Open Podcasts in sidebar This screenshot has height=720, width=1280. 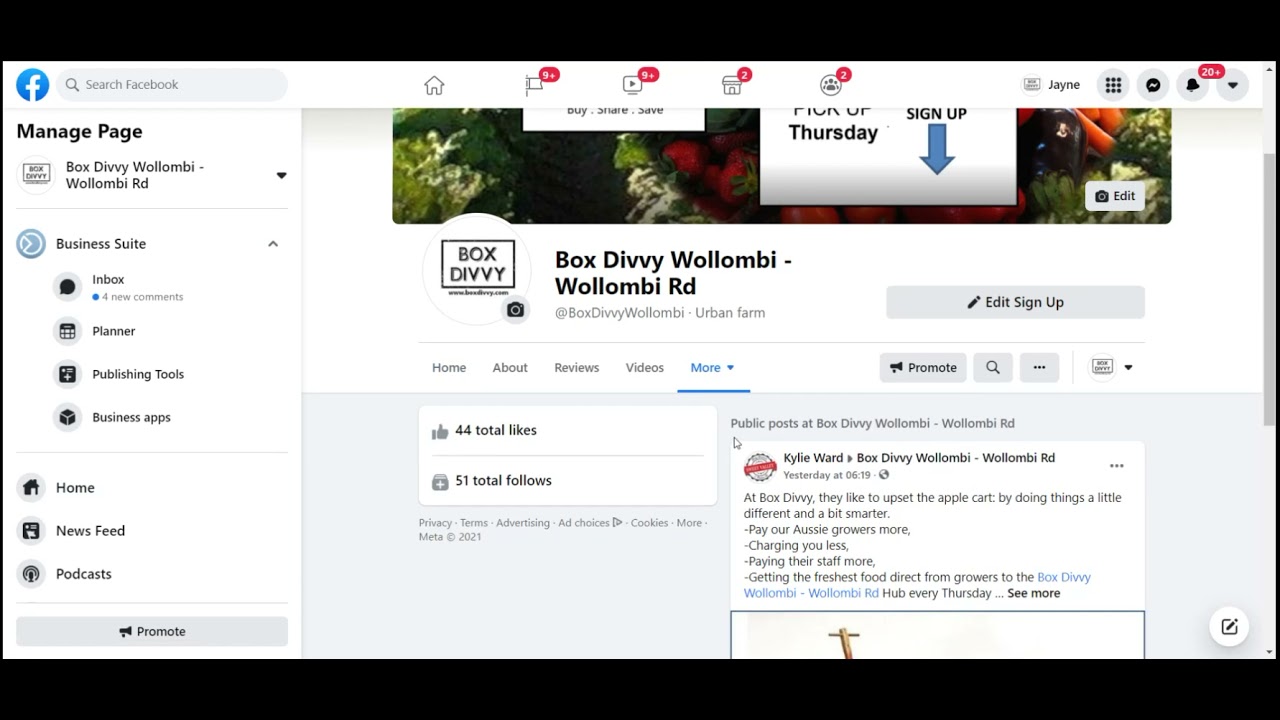tap(152, 574)
